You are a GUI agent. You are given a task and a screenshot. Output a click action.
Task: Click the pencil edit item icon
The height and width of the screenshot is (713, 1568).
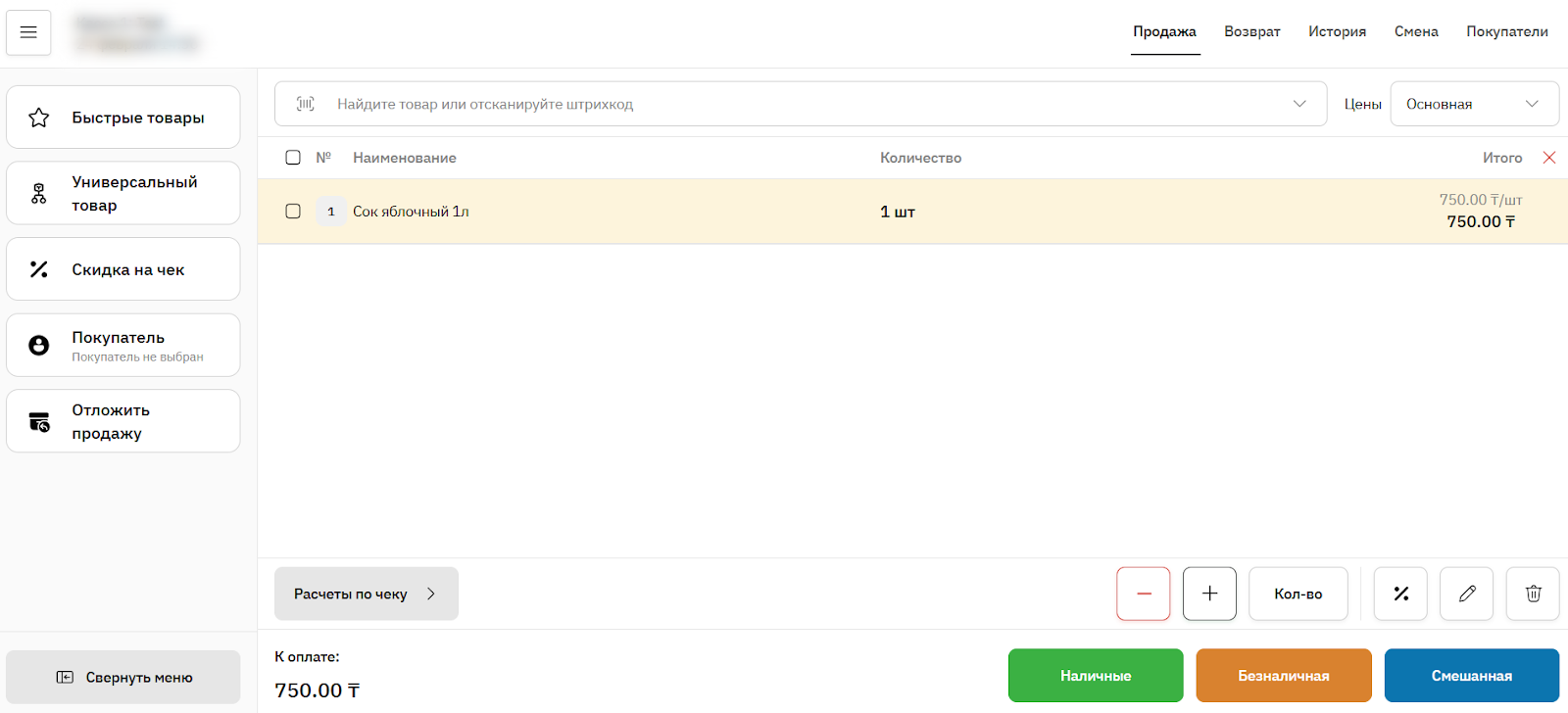pos(1466,594)
